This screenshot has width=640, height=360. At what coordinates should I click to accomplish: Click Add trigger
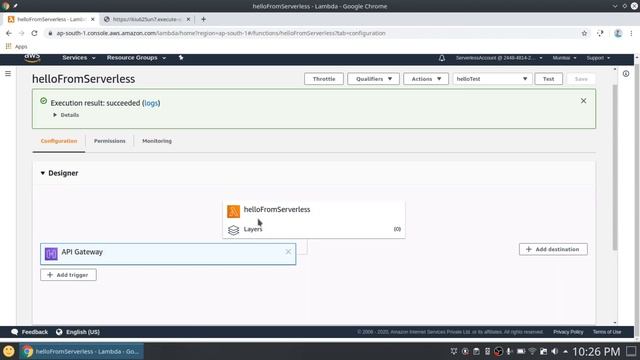click(68, 275)
